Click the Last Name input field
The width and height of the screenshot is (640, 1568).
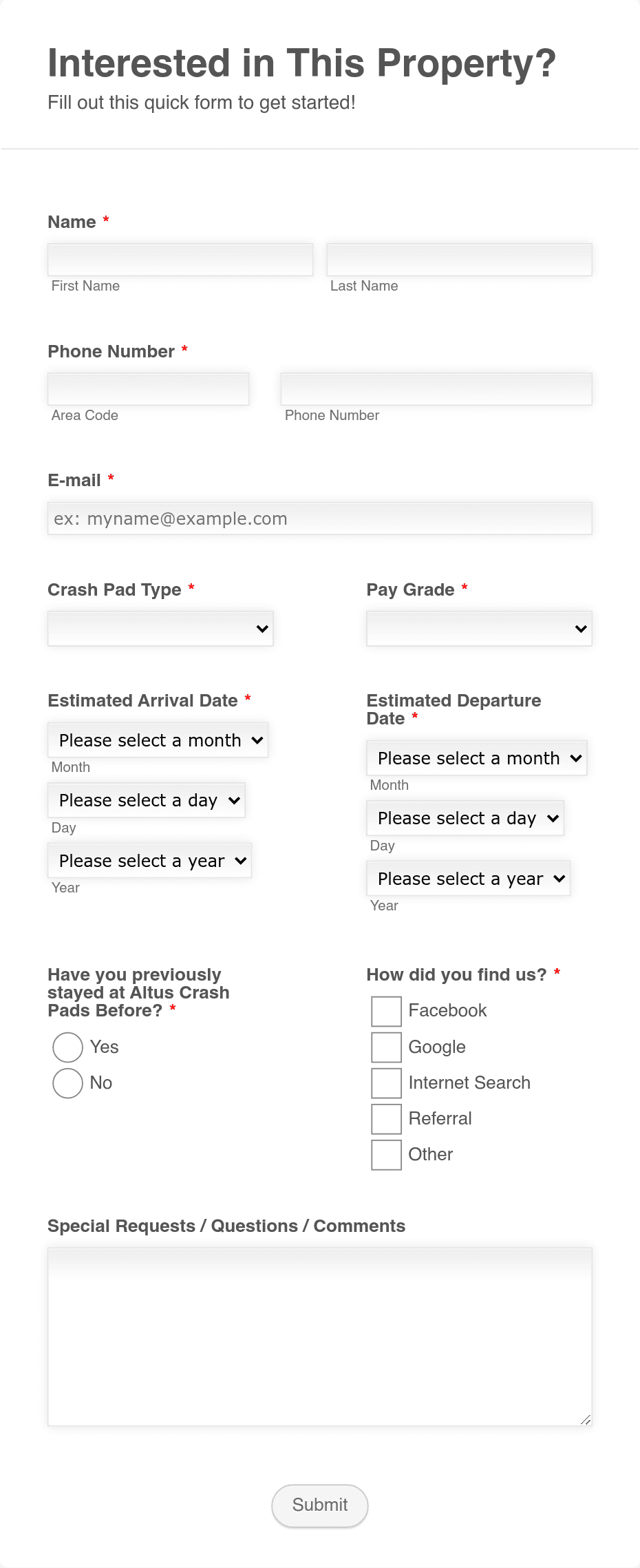tap(459, 260)
